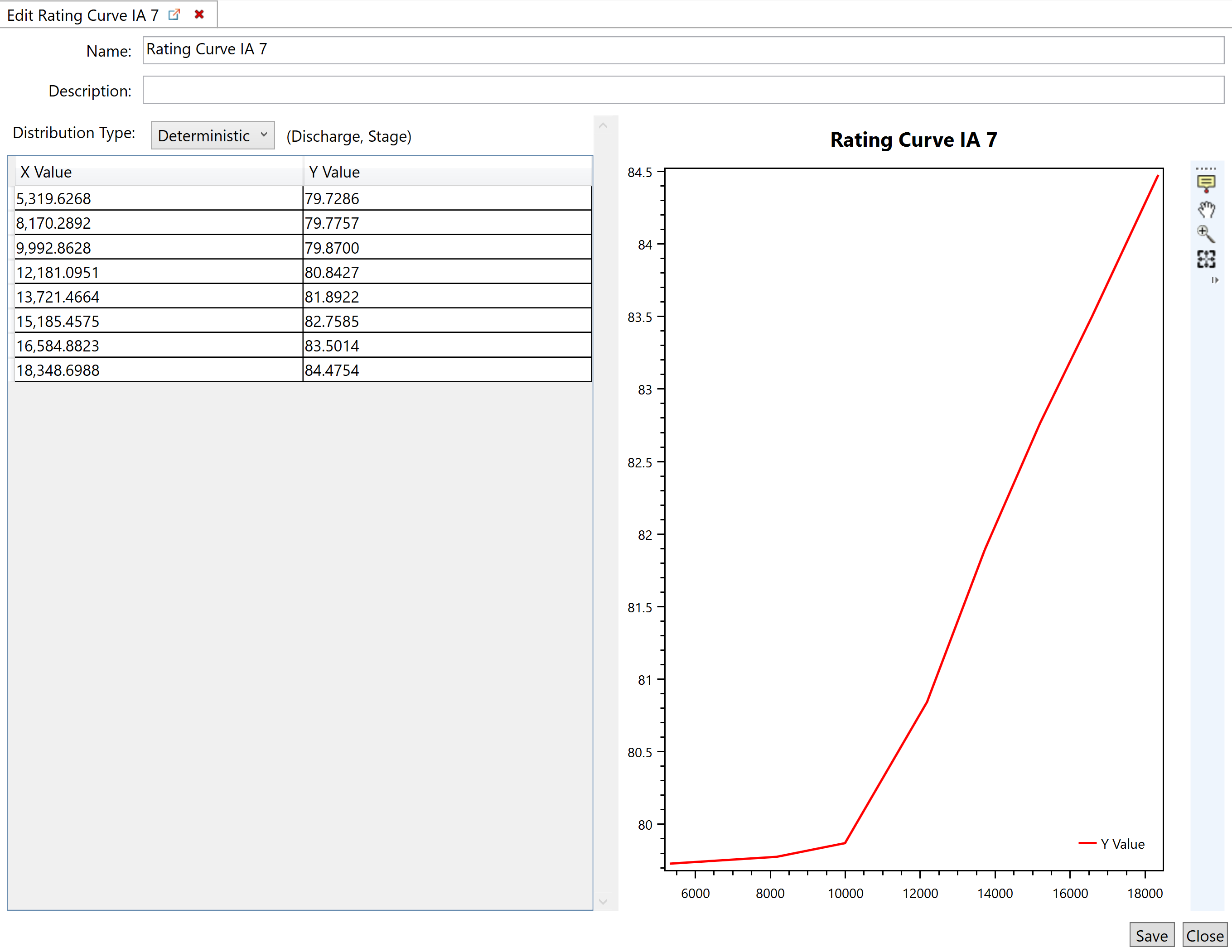This screenshot has width=1232, height=952.
Task: Select the Y cell 83.5014
Action: coord(447,345)
